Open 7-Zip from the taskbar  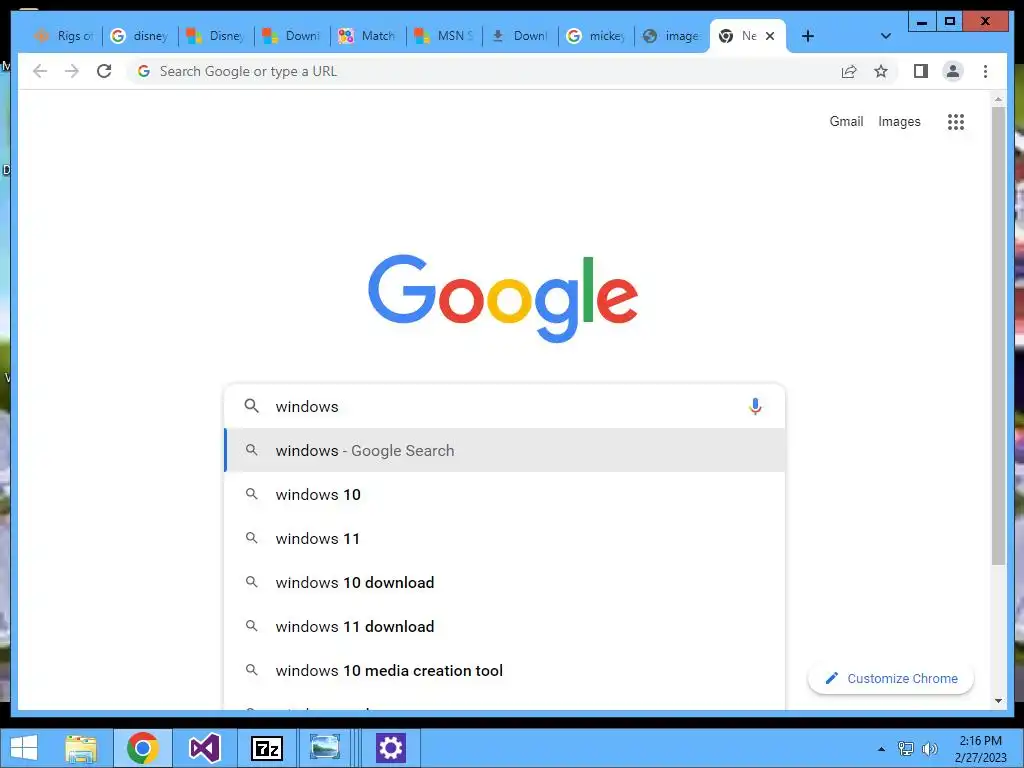tap(267, 748)
